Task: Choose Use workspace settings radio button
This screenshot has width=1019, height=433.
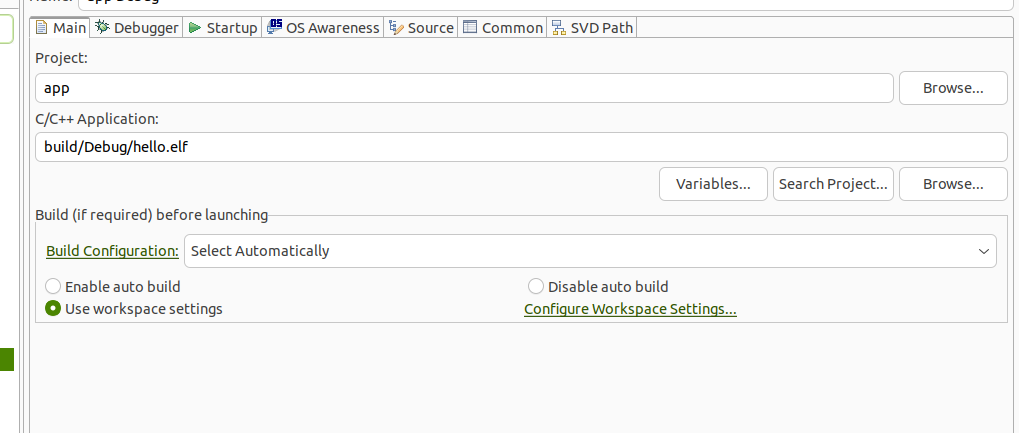Action: coord(54,309)
